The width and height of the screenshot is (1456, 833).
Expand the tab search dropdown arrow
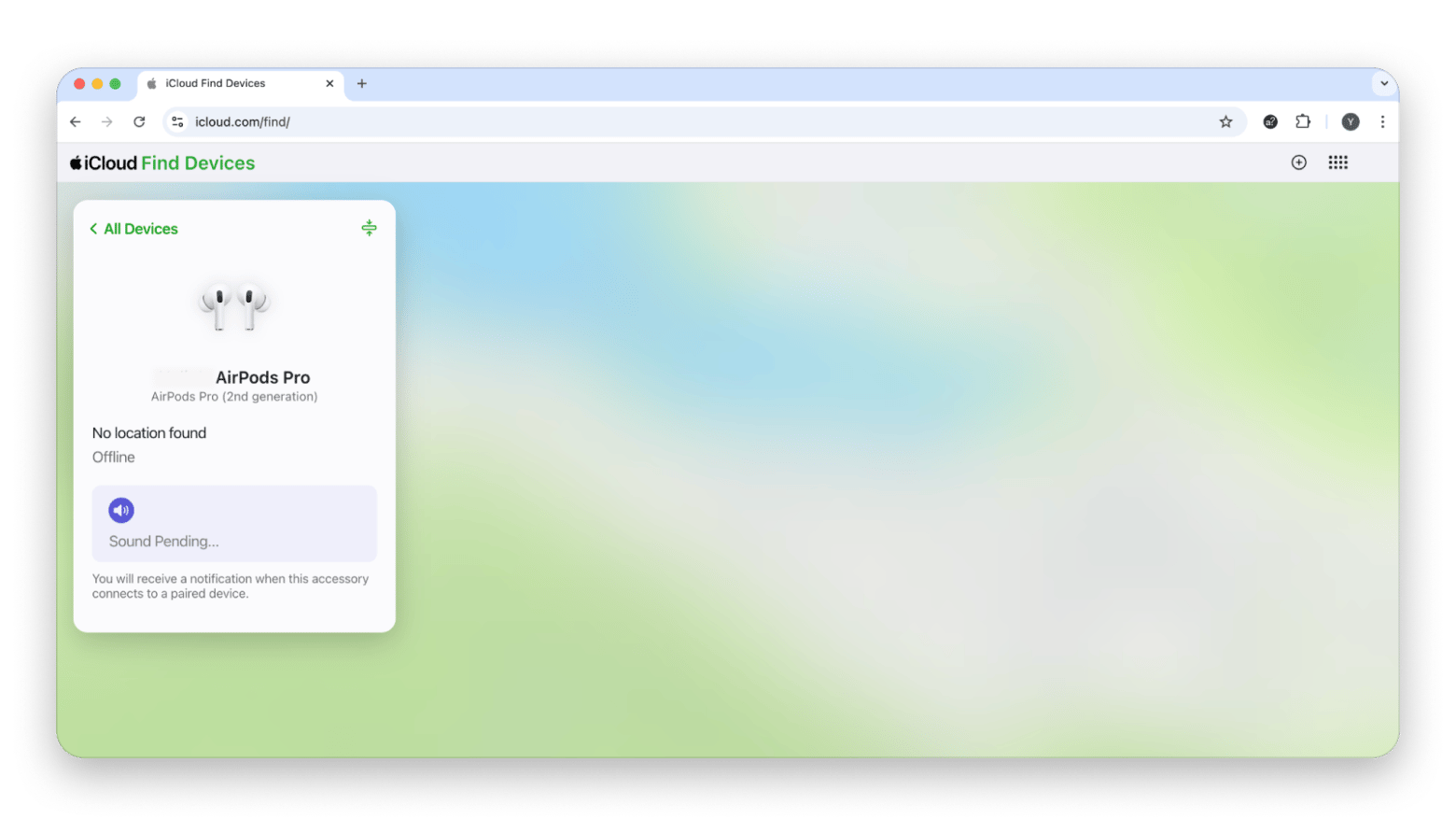(1383, 83)
